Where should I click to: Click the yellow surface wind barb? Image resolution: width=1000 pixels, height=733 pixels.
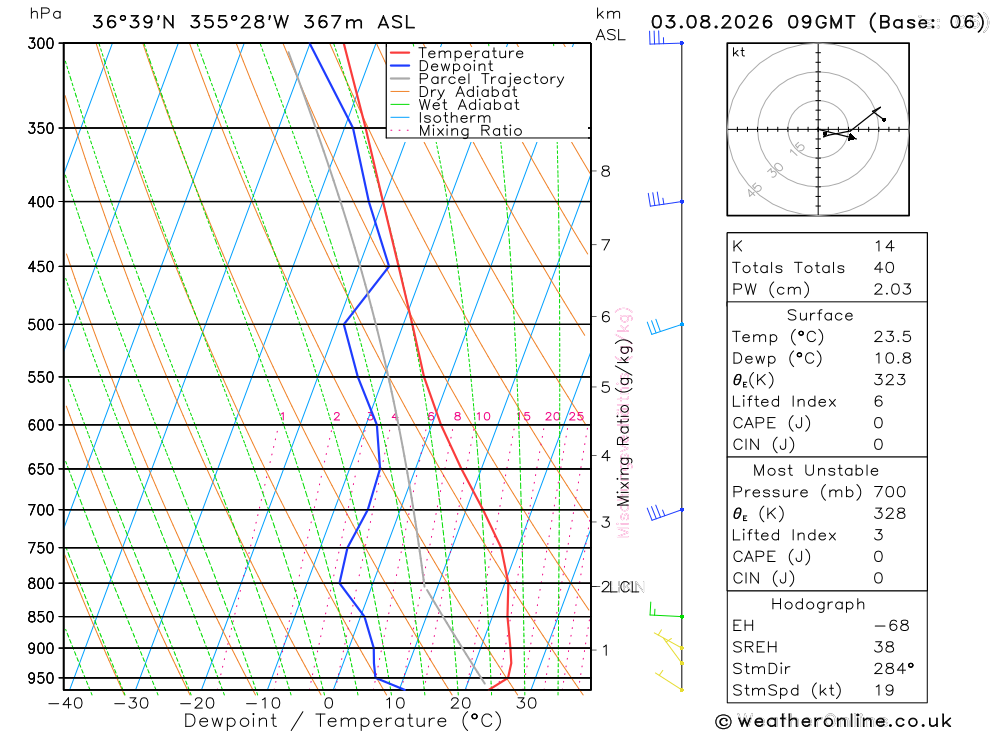click(x=669, y=680)
